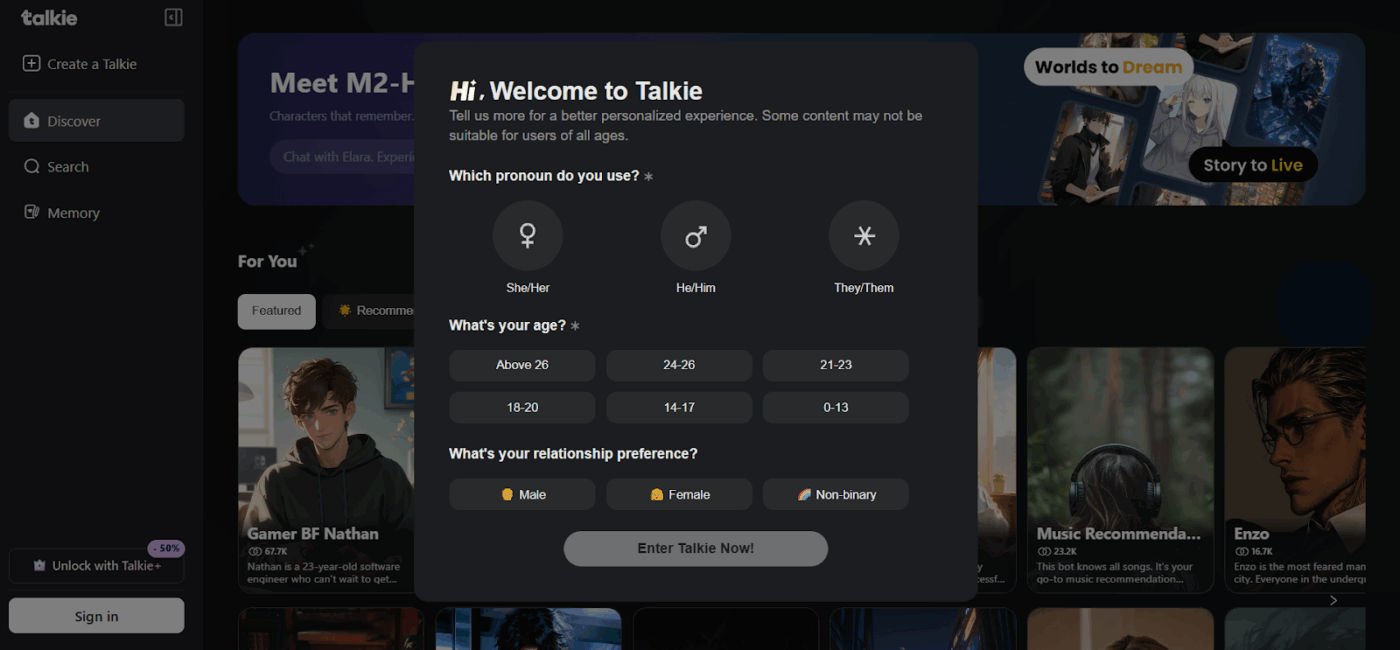Open the Gamer BF Nathan card
The image size is (1400, 650).
click(x=326, y=470)
